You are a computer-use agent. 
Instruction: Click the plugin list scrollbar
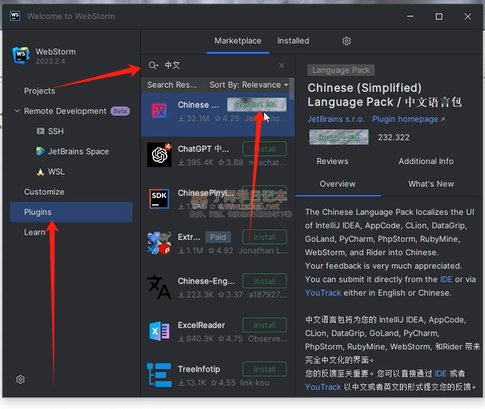(x=292, y=89)
